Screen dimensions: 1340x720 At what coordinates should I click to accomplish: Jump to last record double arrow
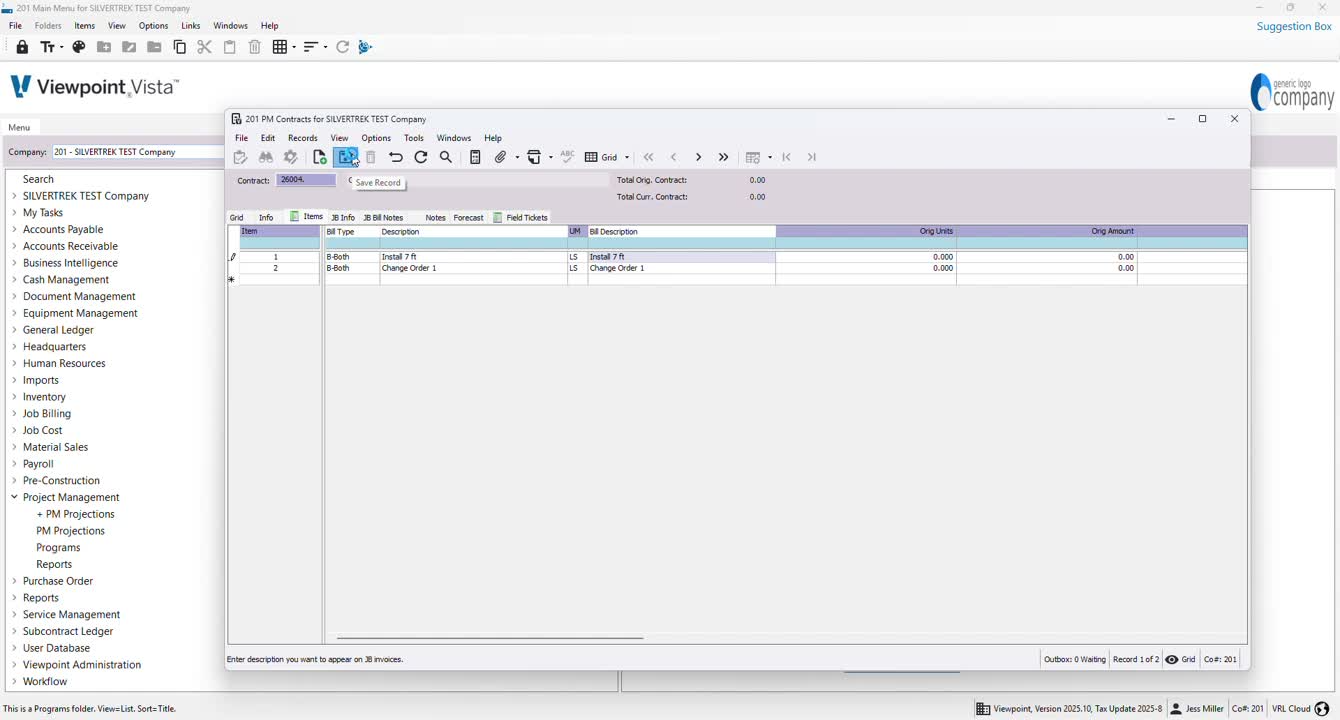pos(723,157)
